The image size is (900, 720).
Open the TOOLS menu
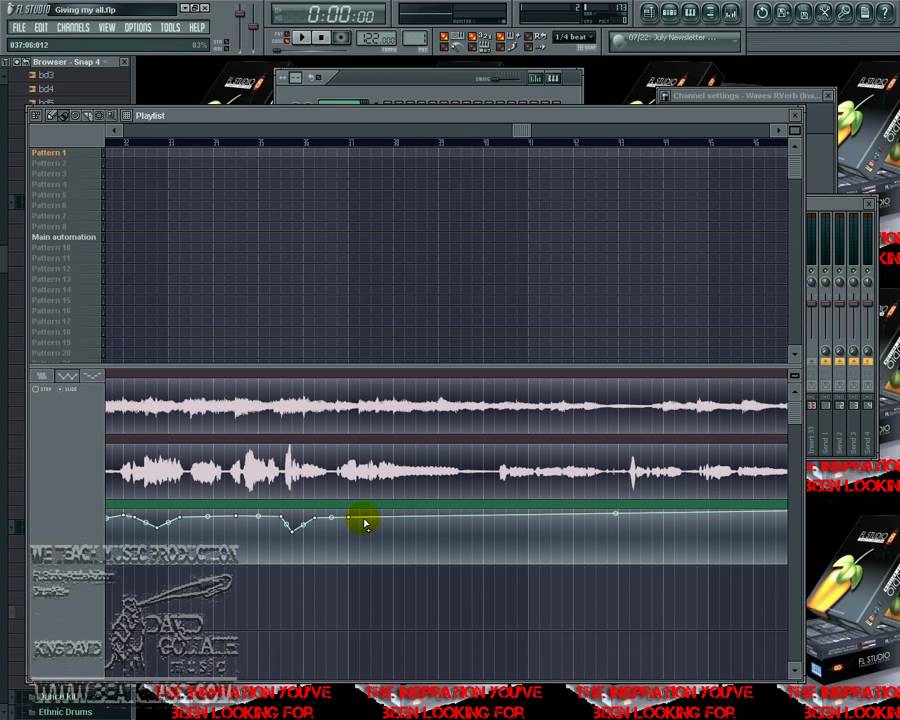[x=170, y=28]
